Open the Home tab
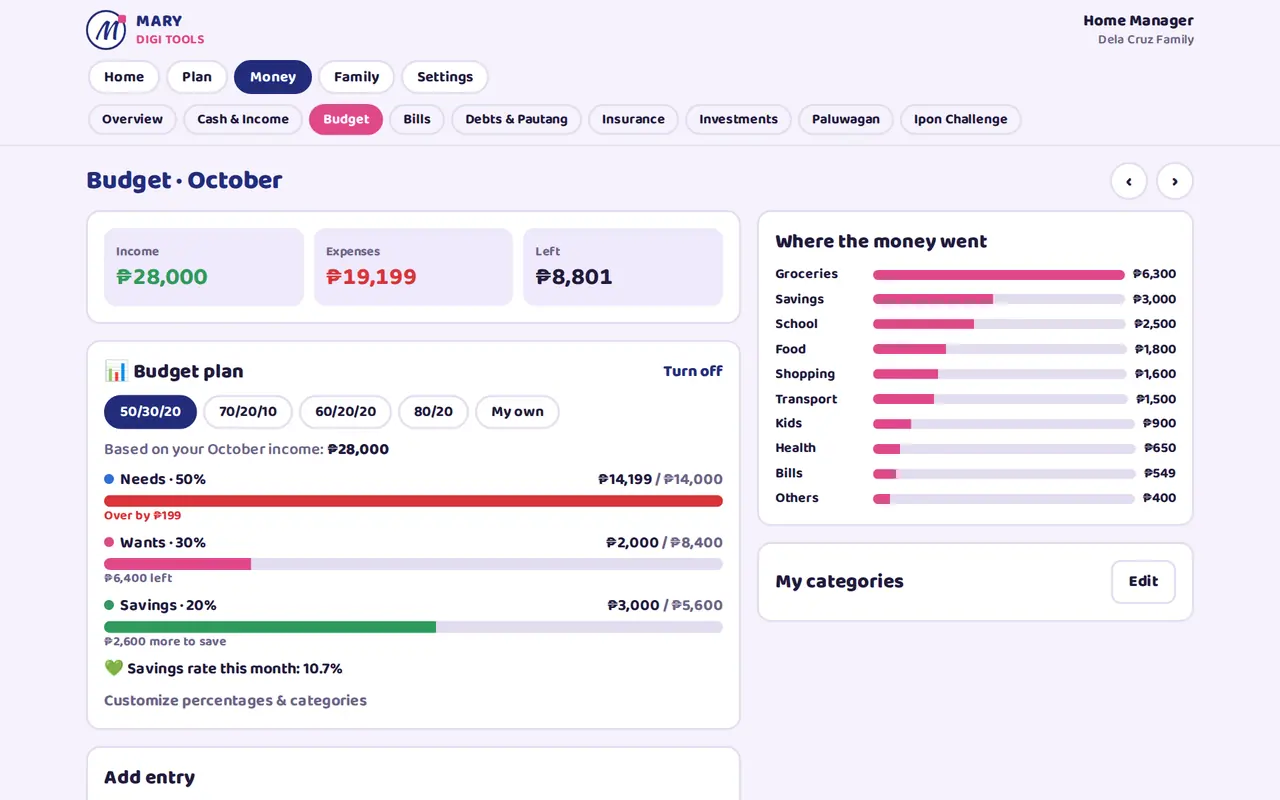The width and height of the screenshot is (1280, 800). (x=124, y=77)
